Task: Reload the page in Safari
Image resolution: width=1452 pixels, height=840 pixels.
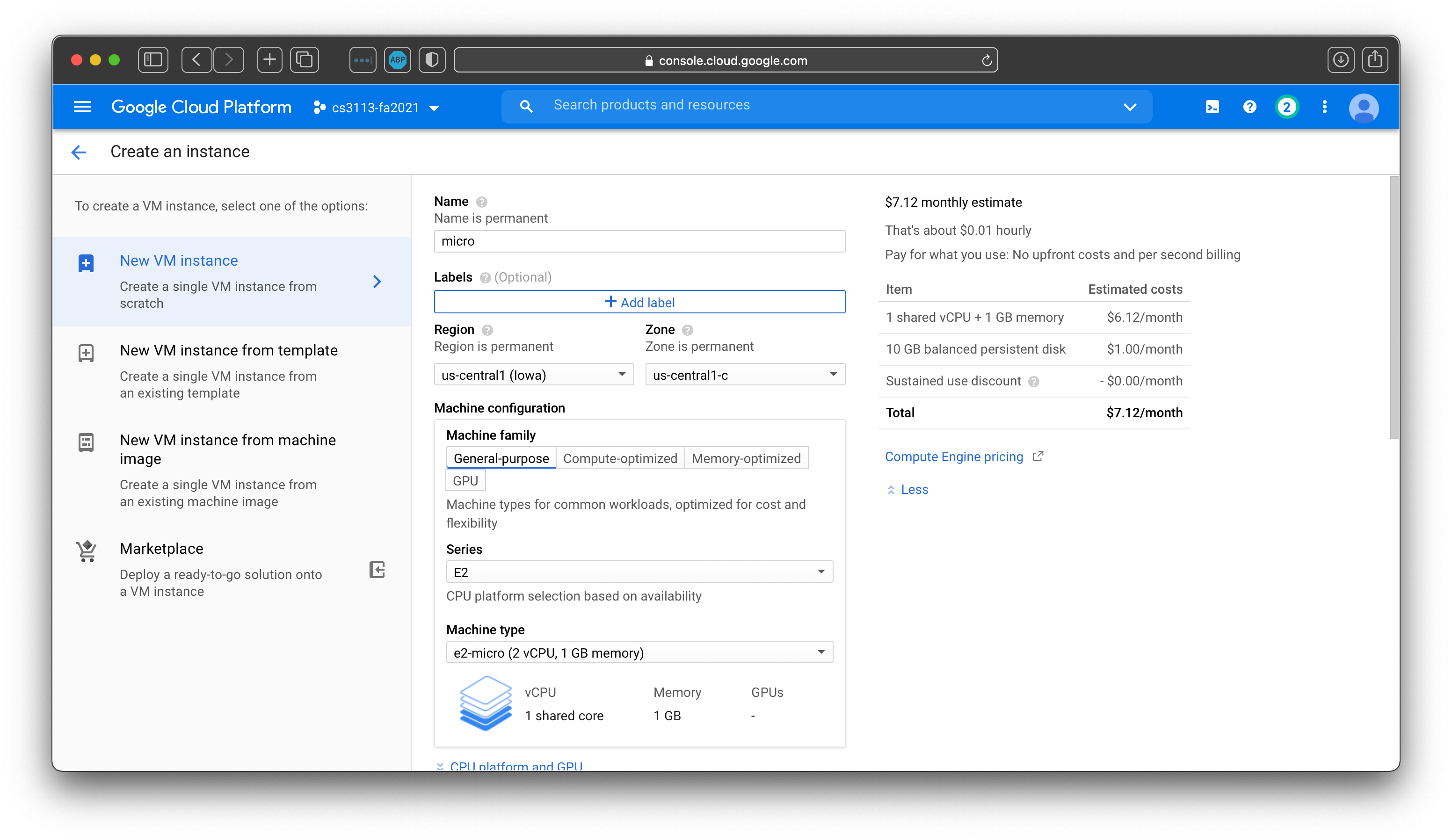Action: click(x=987, y=60)
